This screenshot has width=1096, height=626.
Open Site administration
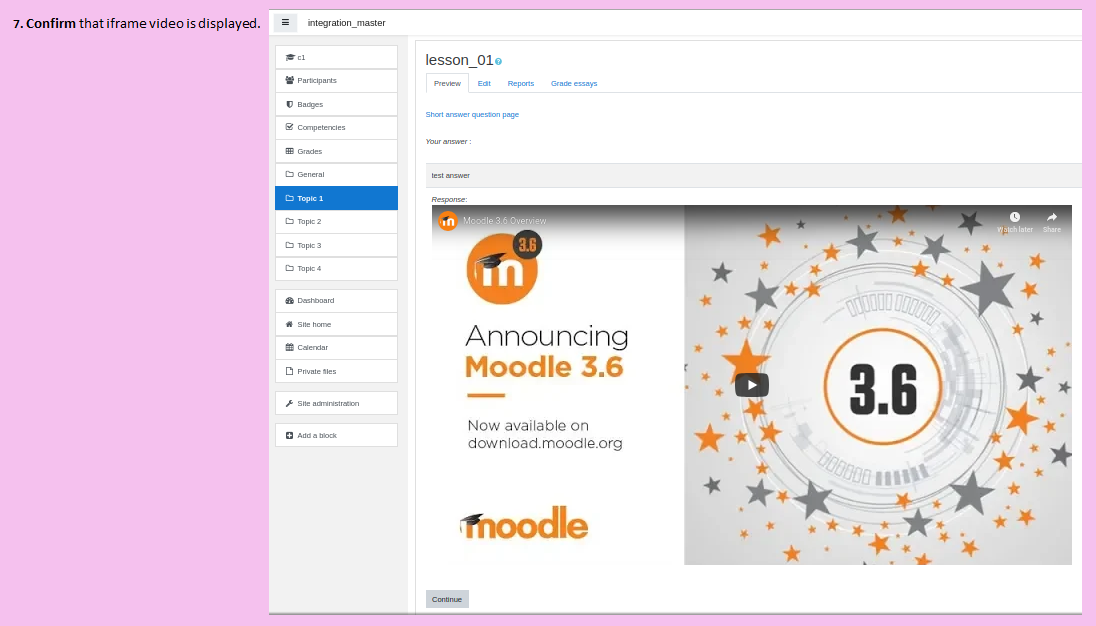point(336,403)
